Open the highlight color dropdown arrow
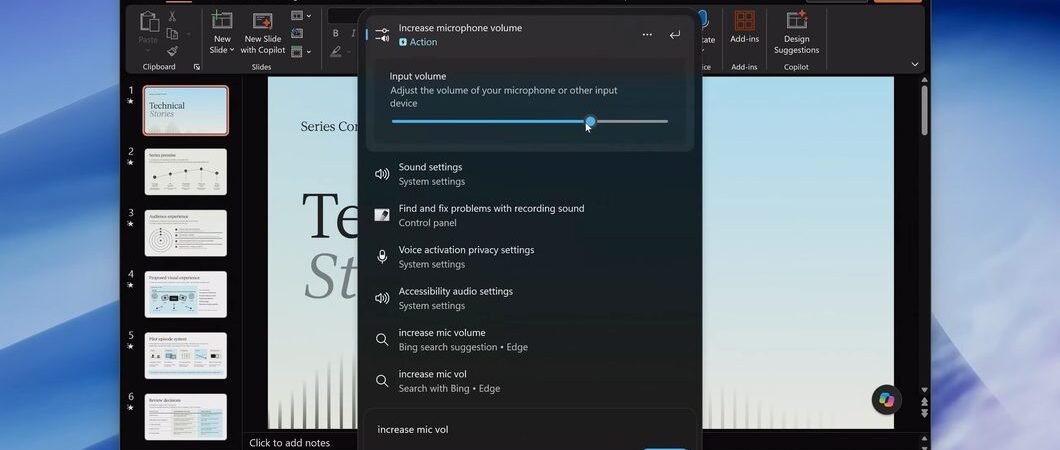Image resolution: width=1060 pixels, height=450 pixels. [350, 51]
